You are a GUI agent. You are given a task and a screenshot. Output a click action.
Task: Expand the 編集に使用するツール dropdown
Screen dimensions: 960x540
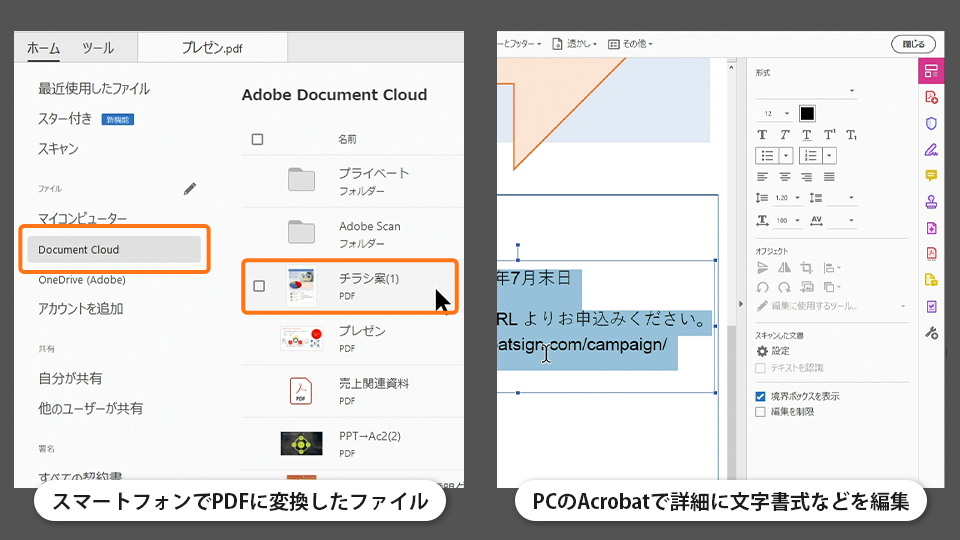903,306
